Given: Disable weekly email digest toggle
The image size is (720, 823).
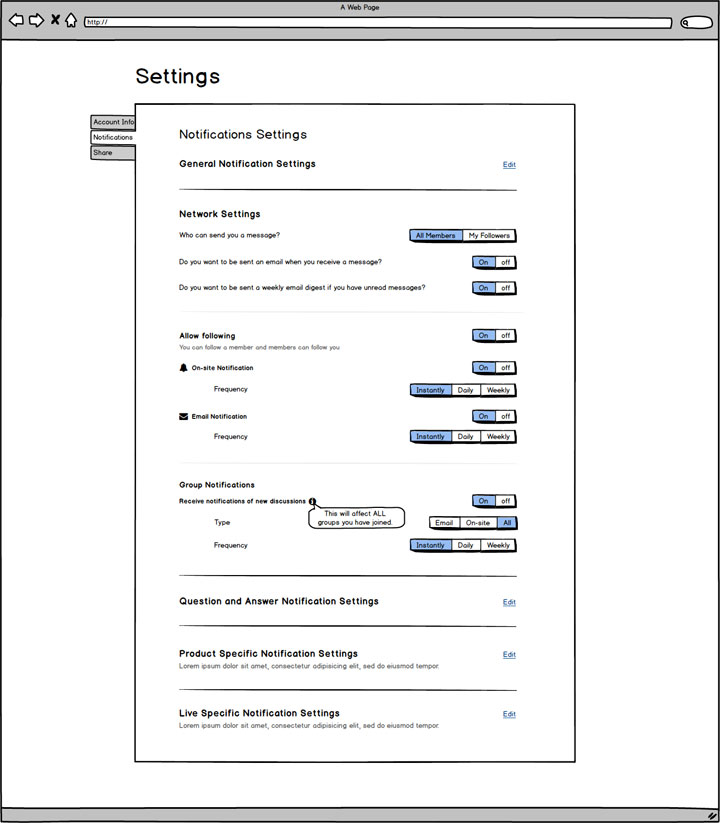Looking at the screenshot, I should [505, 288].
